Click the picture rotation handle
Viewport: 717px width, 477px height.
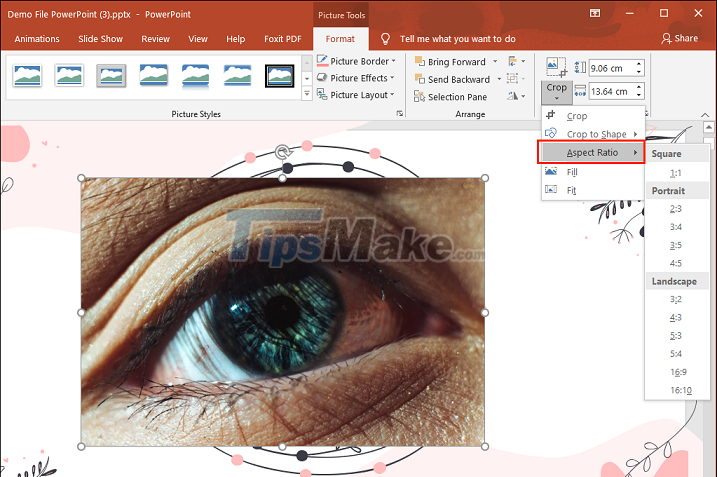[x=283, y=151]
